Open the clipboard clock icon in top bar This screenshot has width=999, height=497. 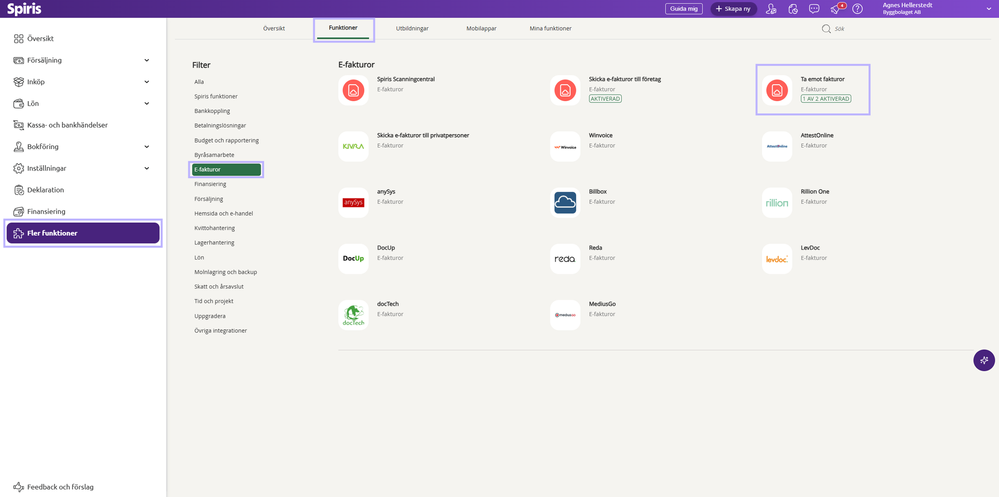[793, 9]
